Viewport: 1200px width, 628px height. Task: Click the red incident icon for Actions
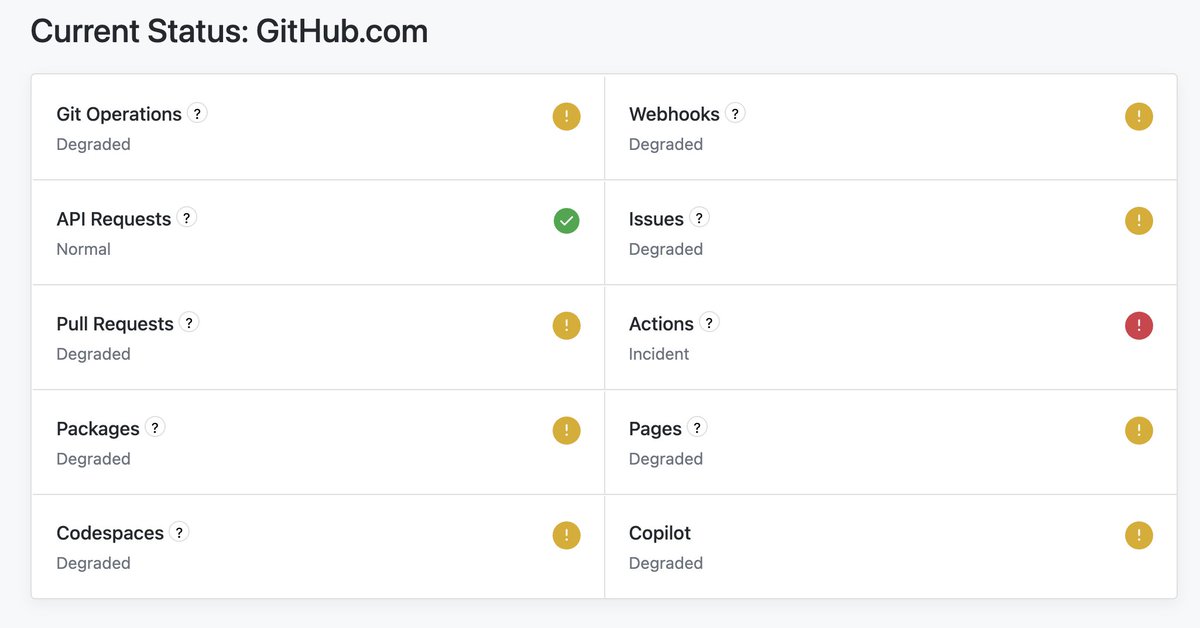pyautogui.click(x=1139, y=326)
